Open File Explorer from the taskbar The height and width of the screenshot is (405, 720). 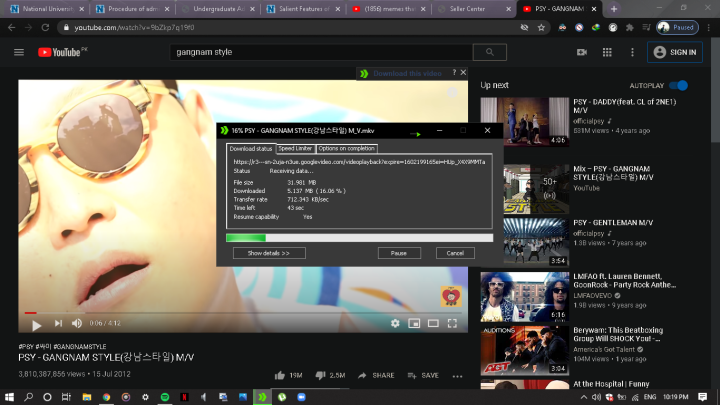(x=86, y=397)
